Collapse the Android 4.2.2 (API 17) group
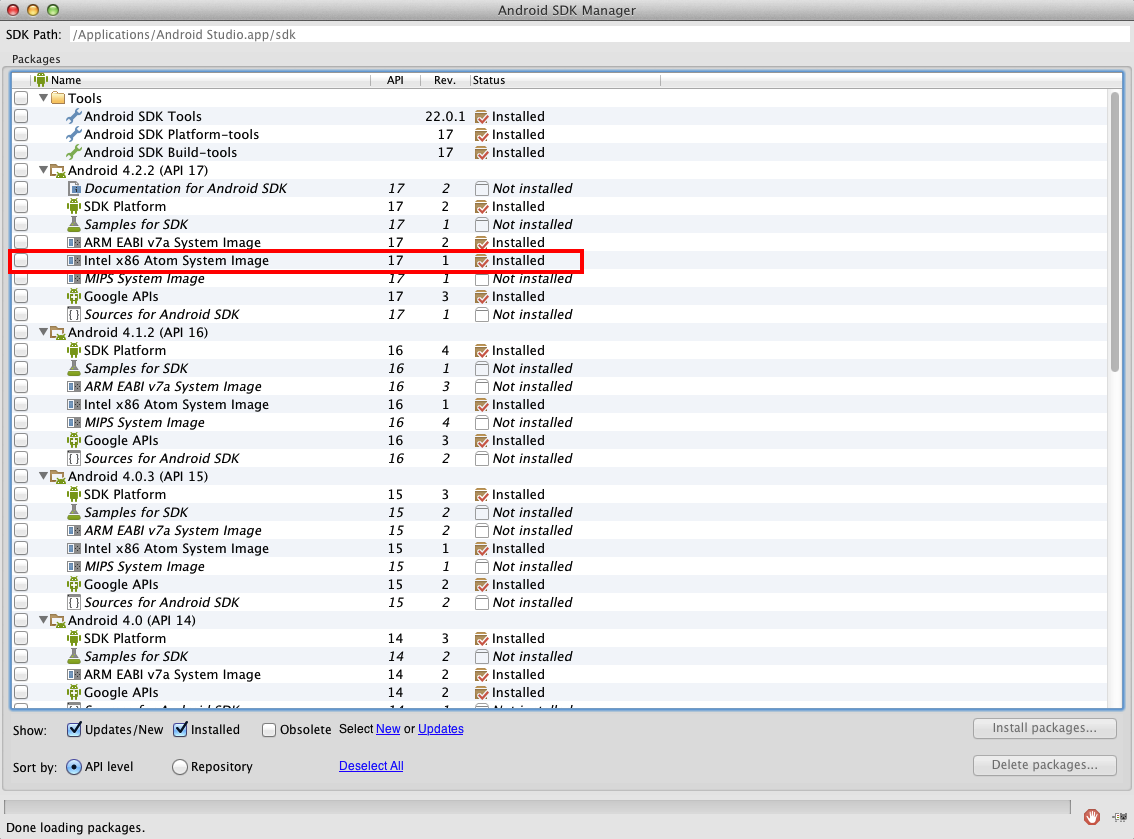This screenshot has height=839, width=1134. click(x=43, y=170)
